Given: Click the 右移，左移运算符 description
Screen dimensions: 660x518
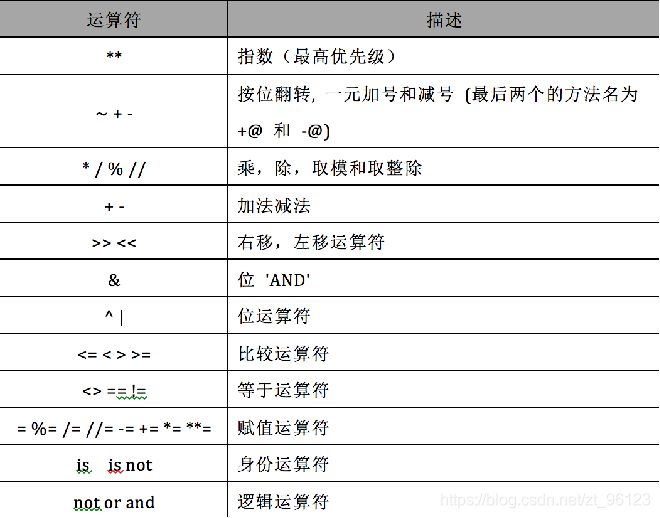Looking at the screenshot, I should click(x=311, y=242).
